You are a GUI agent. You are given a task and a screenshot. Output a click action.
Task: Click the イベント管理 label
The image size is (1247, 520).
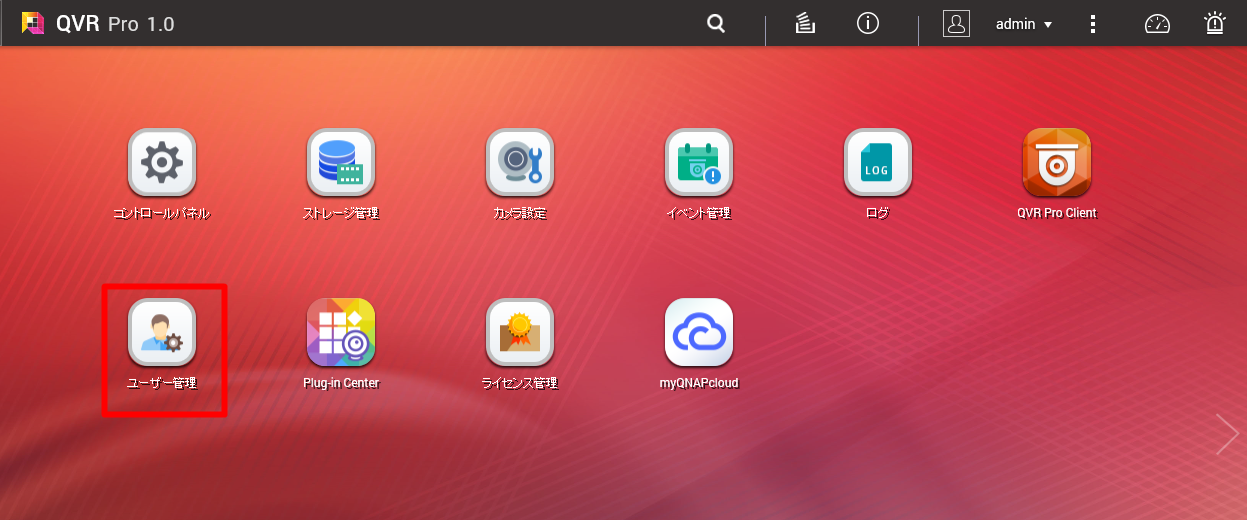pos(699,213)
